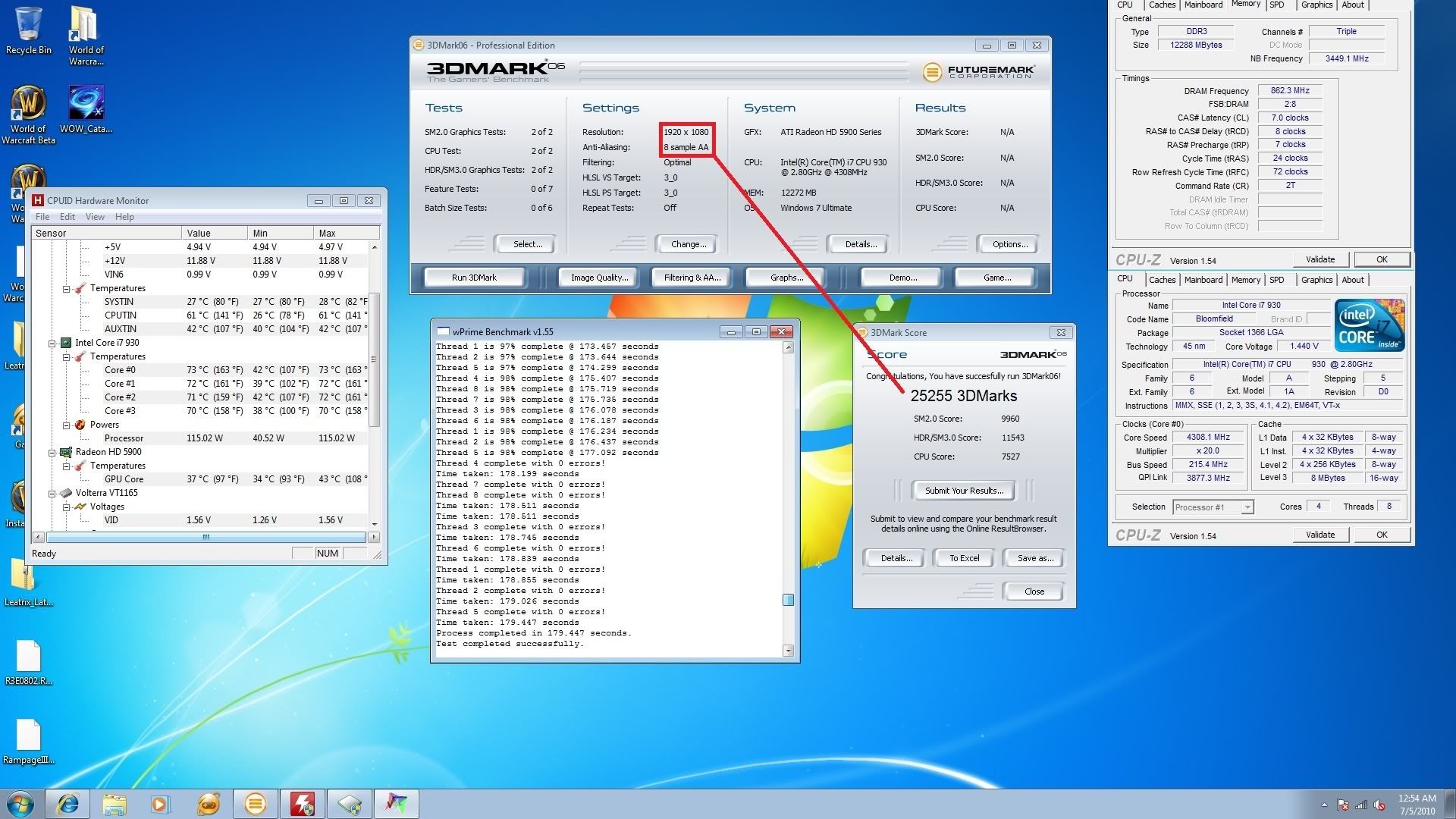Switch to Mainboard tab in lower CPU-Z
This screenshot has height=819, width=1456.
[1203, 280]
